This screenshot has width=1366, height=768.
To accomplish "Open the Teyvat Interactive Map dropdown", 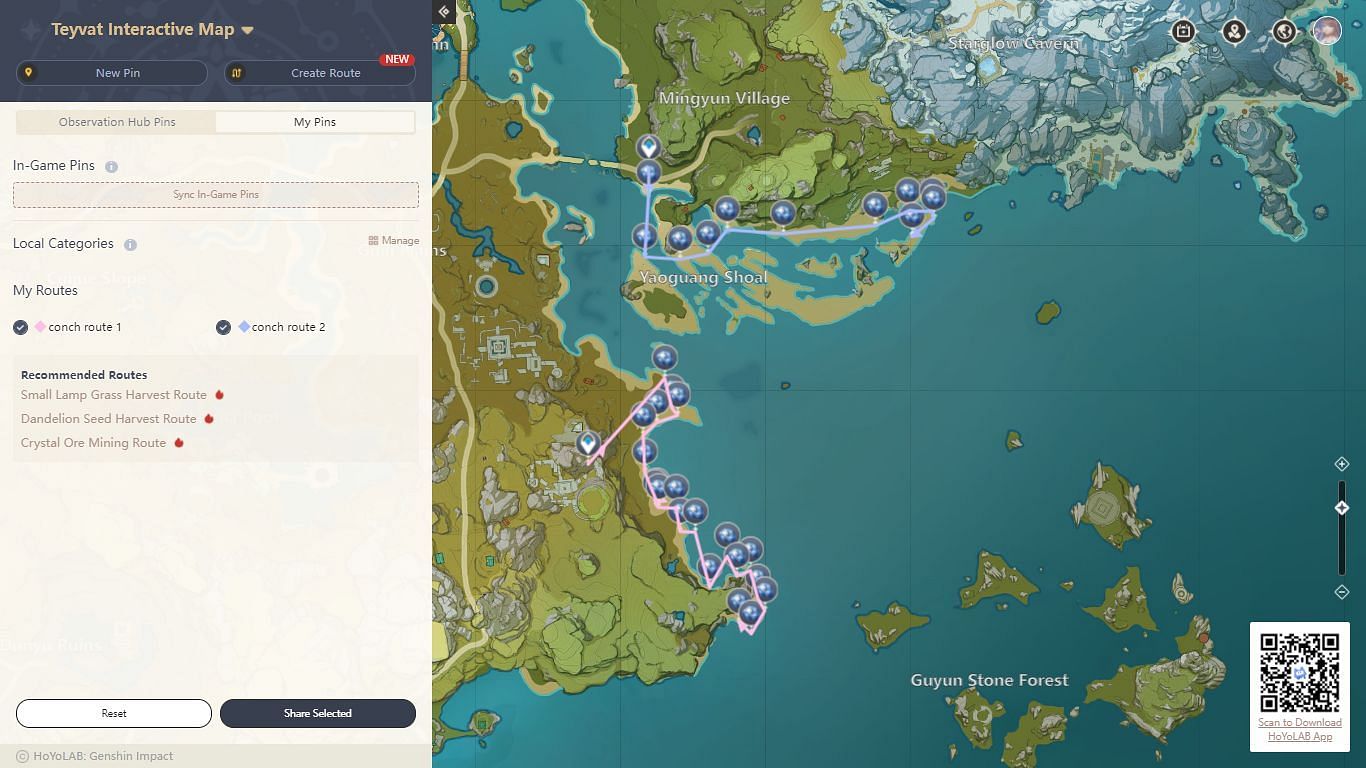I will (x=152, y=30).
